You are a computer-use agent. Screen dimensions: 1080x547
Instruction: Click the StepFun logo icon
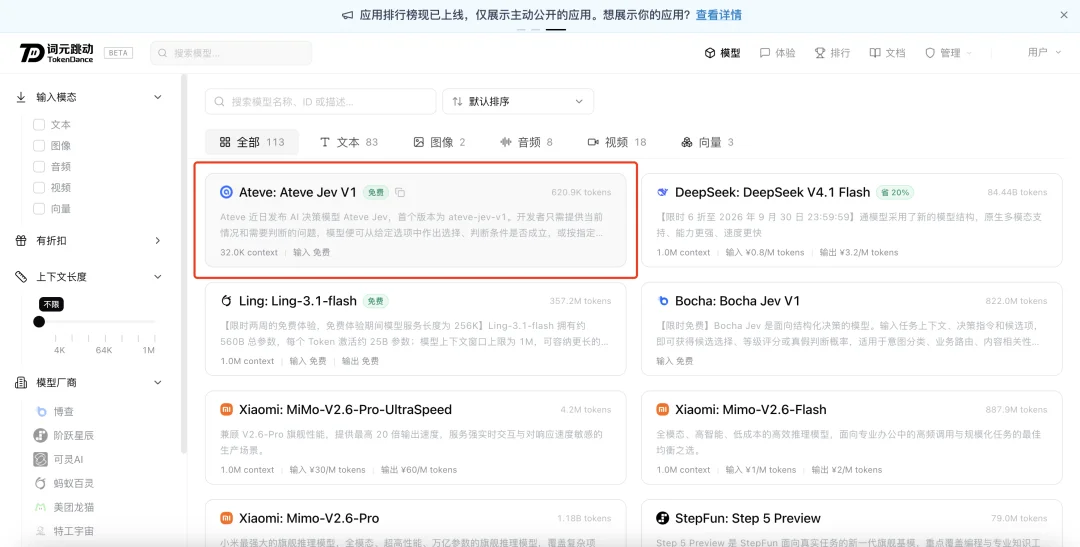point(663,518)
